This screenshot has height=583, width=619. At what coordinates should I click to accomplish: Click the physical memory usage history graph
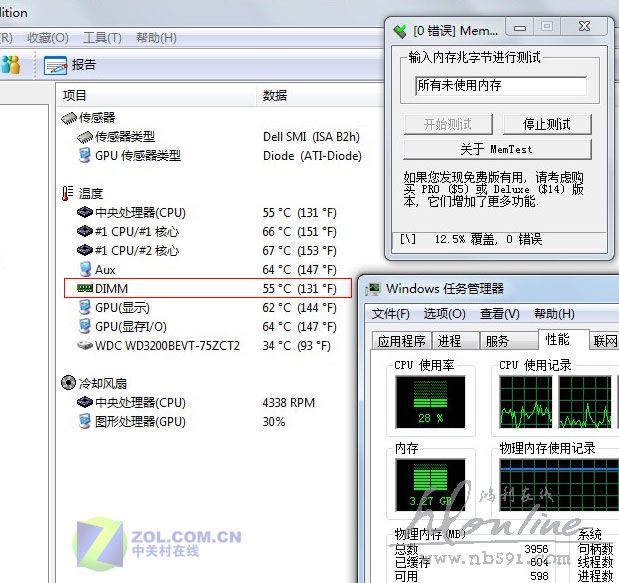(x=559, y=485)
